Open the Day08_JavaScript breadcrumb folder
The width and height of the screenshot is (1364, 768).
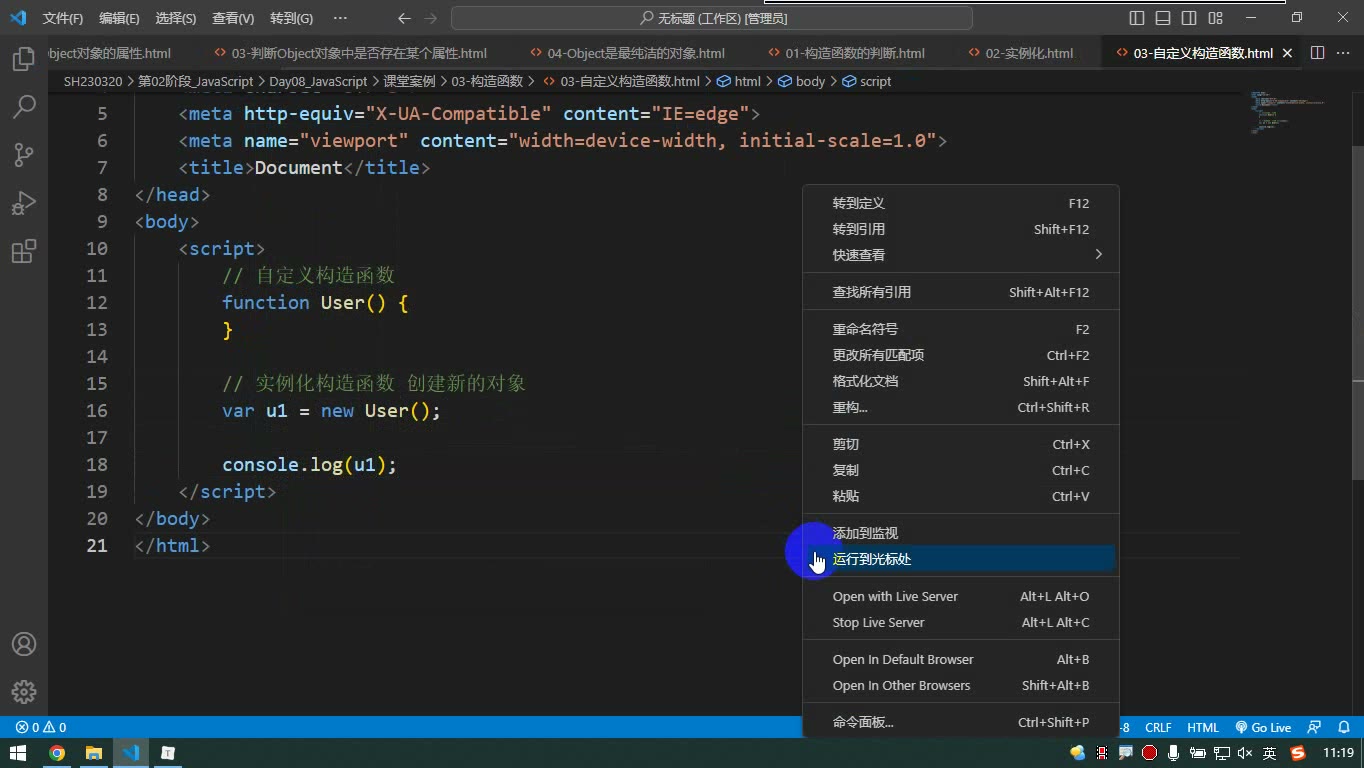tap(318, 81)
